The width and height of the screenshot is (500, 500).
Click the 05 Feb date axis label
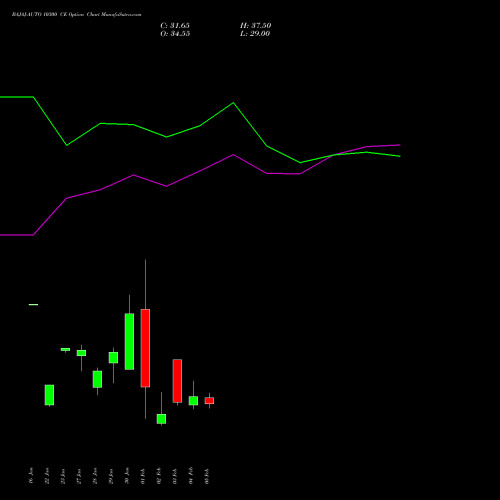coord(207,476)
